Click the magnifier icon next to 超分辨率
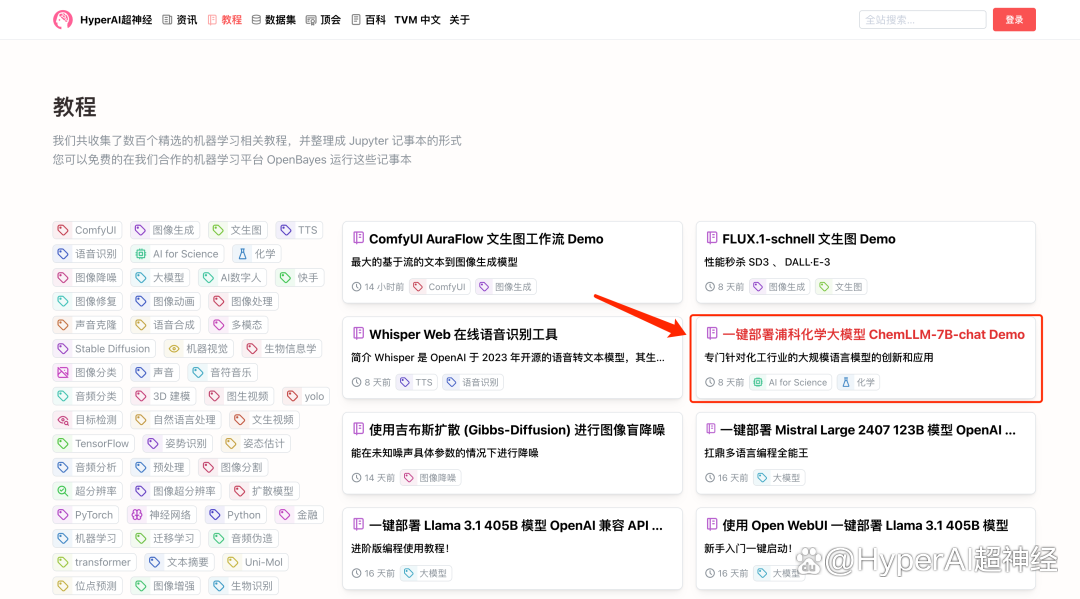1080x599 pixels. [63, 491]
